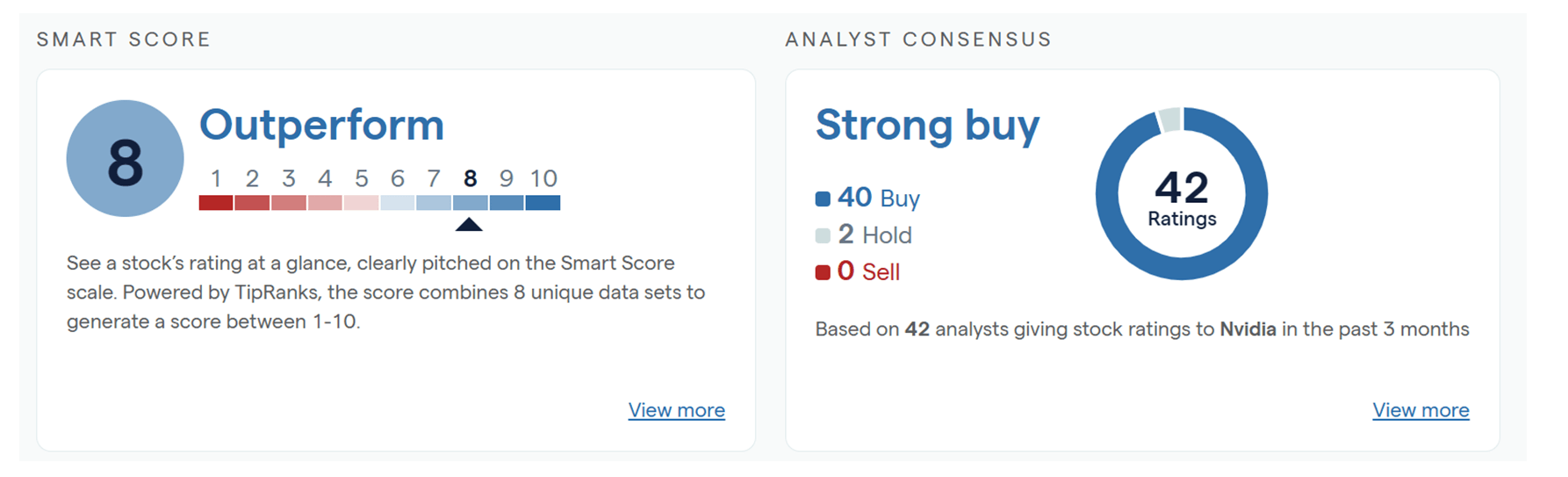Click the 2 Hold label
The height and width of the screenshot is (477, 1568).
coord(874,235)
